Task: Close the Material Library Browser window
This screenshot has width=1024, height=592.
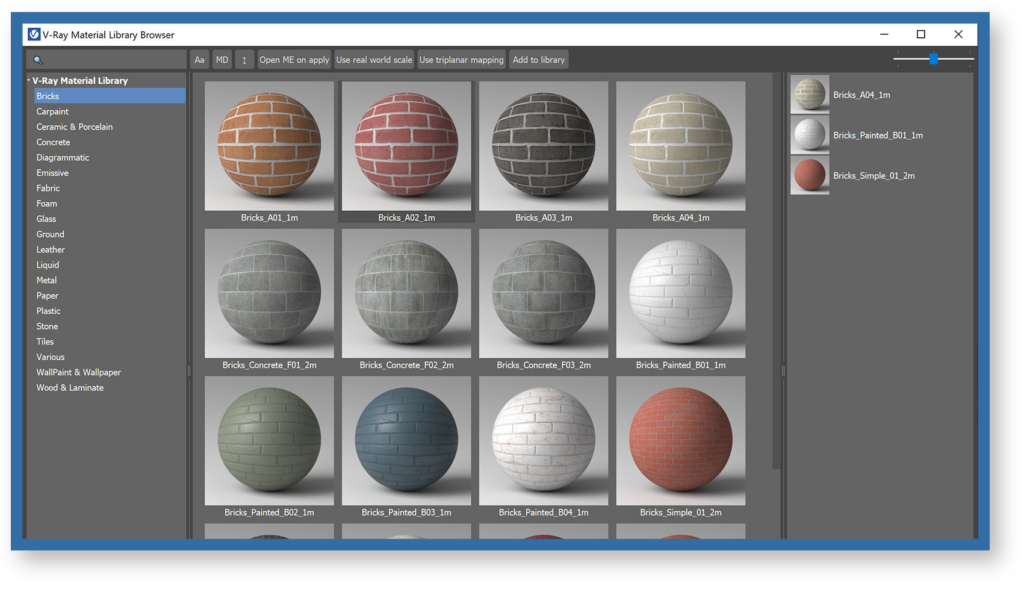Action: point(958,34)
